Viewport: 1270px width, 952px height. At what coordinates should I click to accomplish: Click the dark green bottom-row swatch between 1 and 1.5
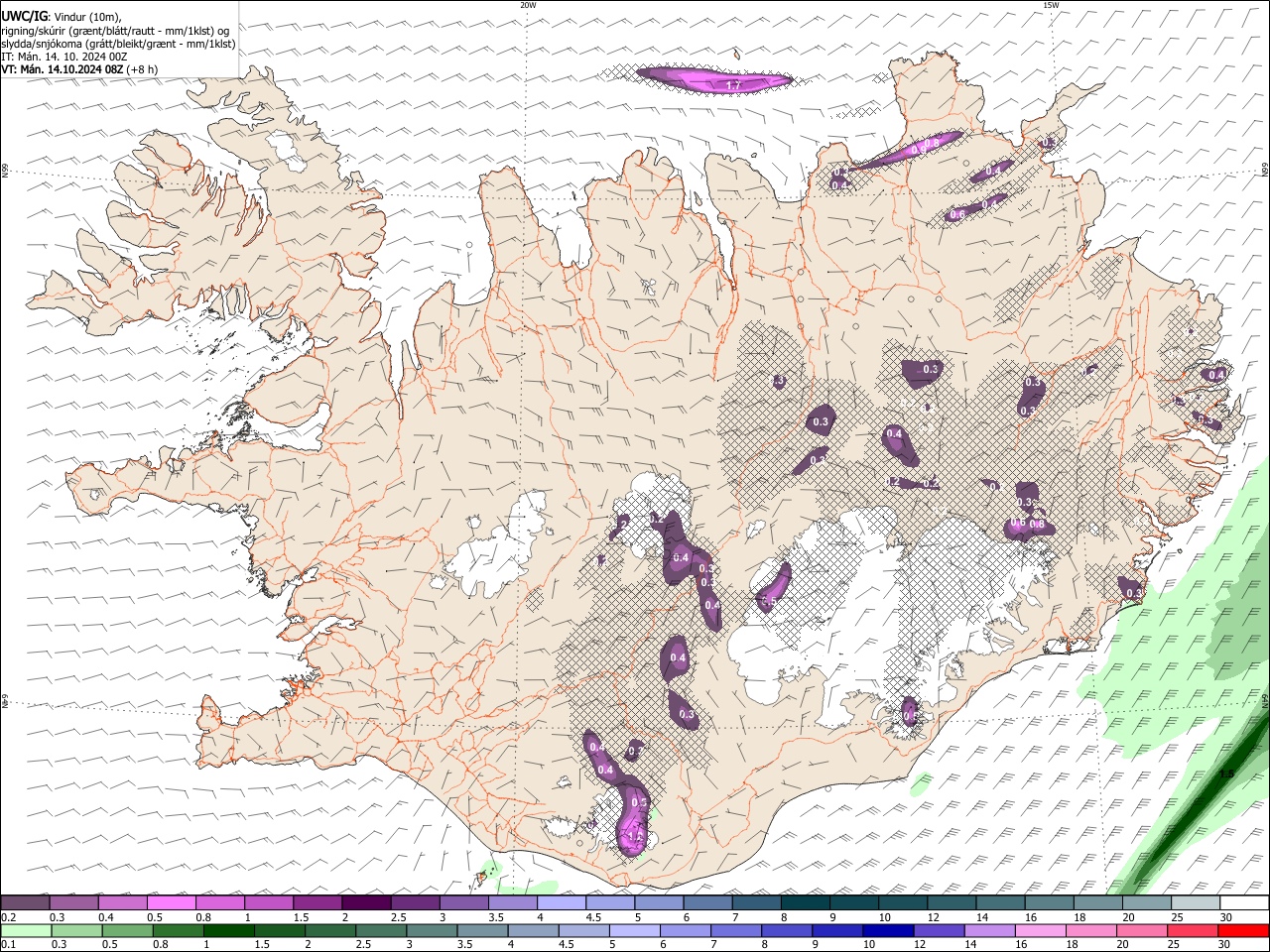[x=229, y=930]
